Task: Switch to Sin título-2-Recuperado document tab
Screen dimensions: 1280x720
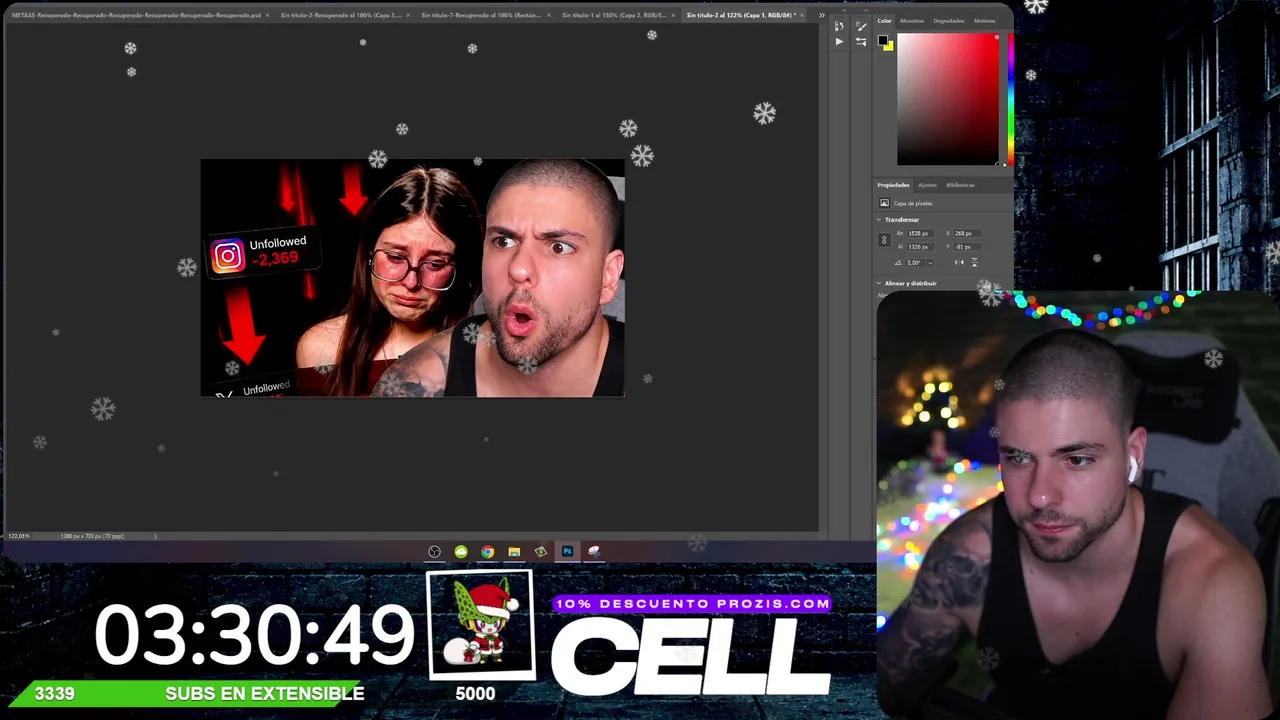Action: pos(341,15)
